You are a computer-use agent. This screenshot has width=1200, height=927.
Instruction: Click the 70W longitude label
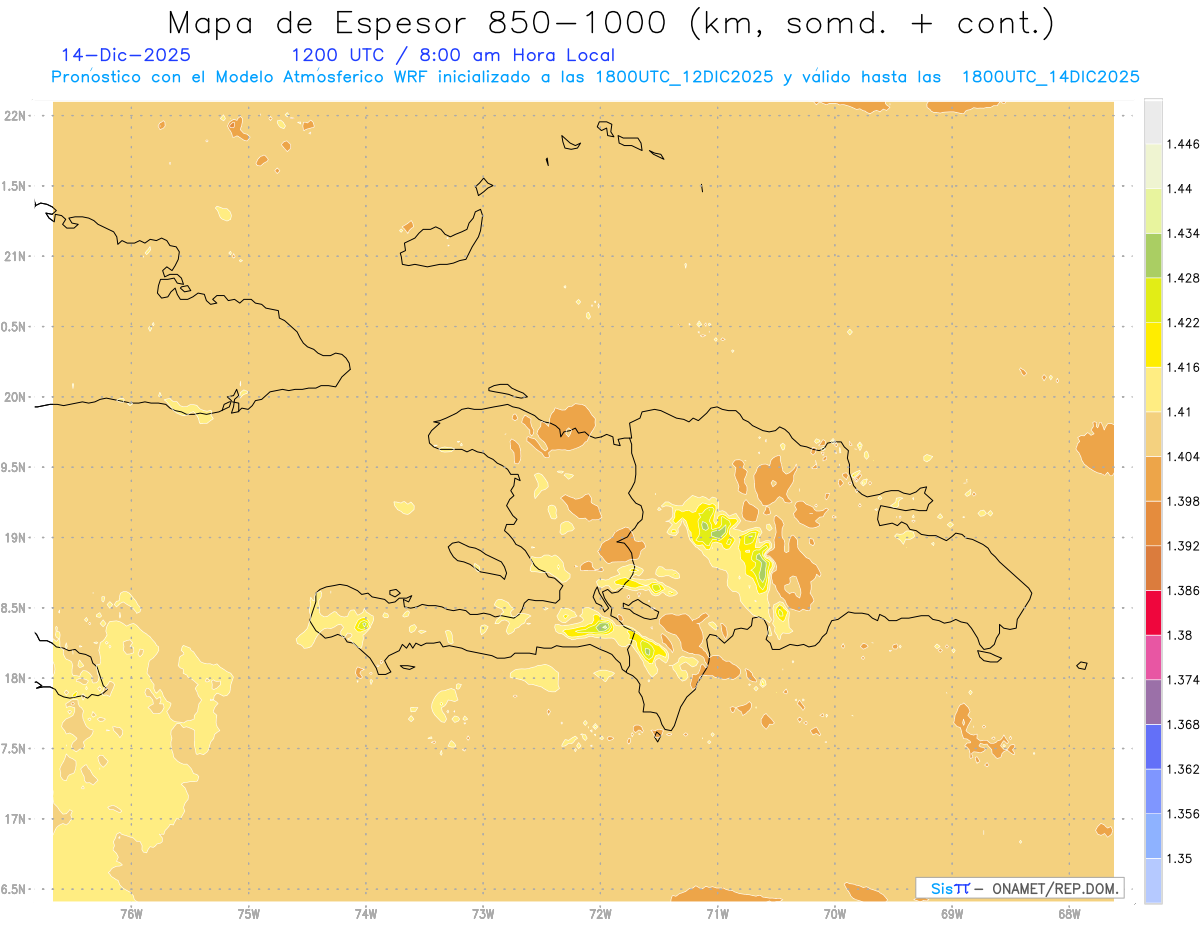(x=835, y=913)
